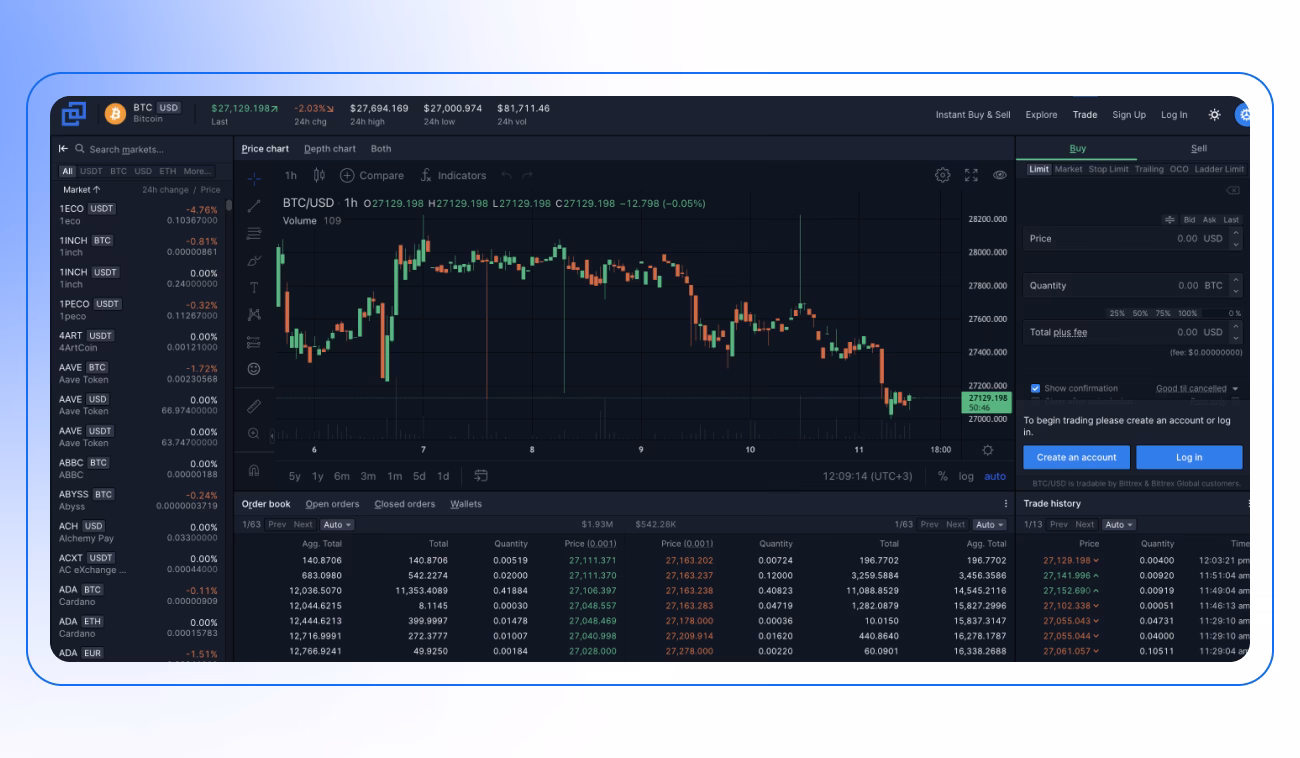
Task: Select the brush drawing tool
Action: (x=251, y=259)
